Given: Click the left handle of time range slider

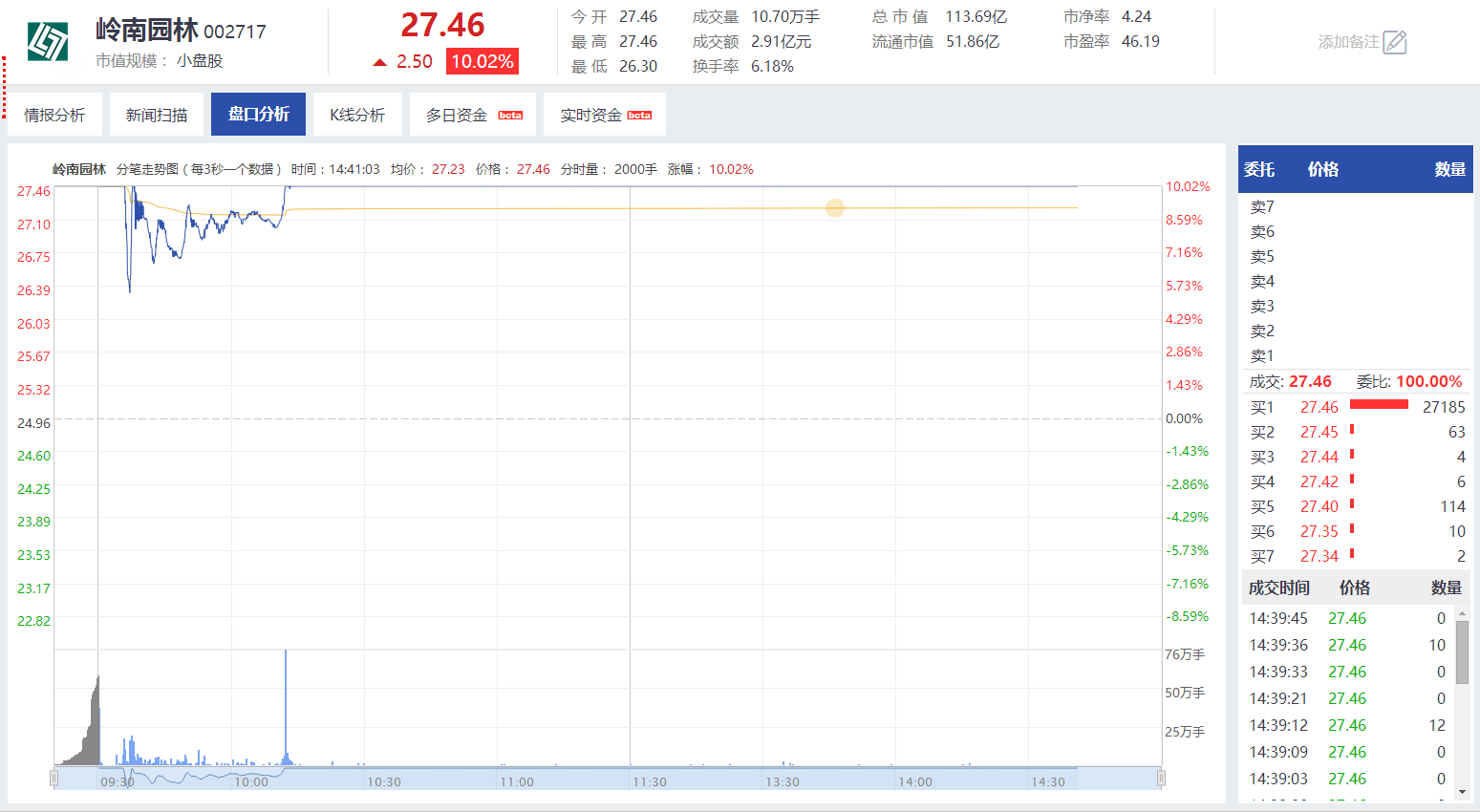Looking at the screenshot, I should [54, 779].
